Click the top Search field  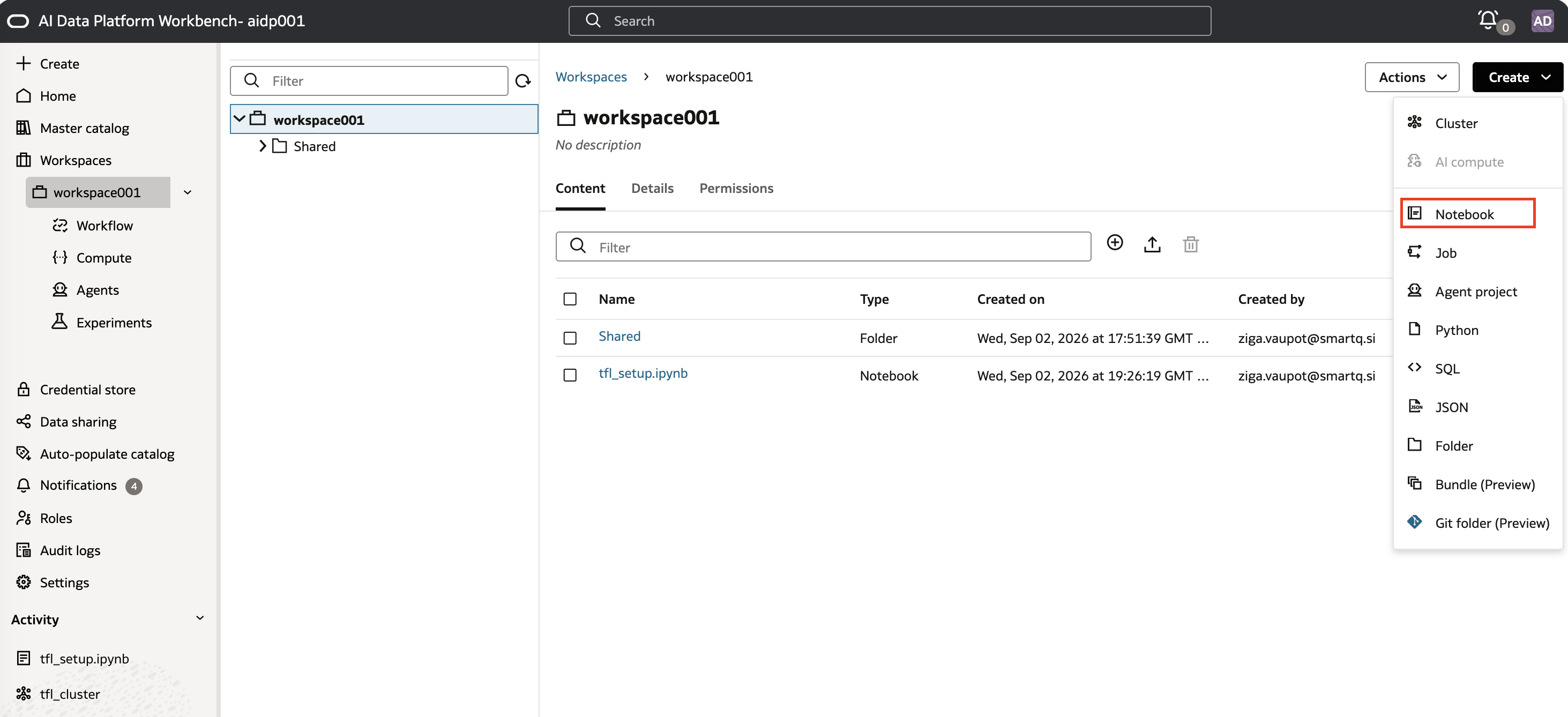pos(890,21)
